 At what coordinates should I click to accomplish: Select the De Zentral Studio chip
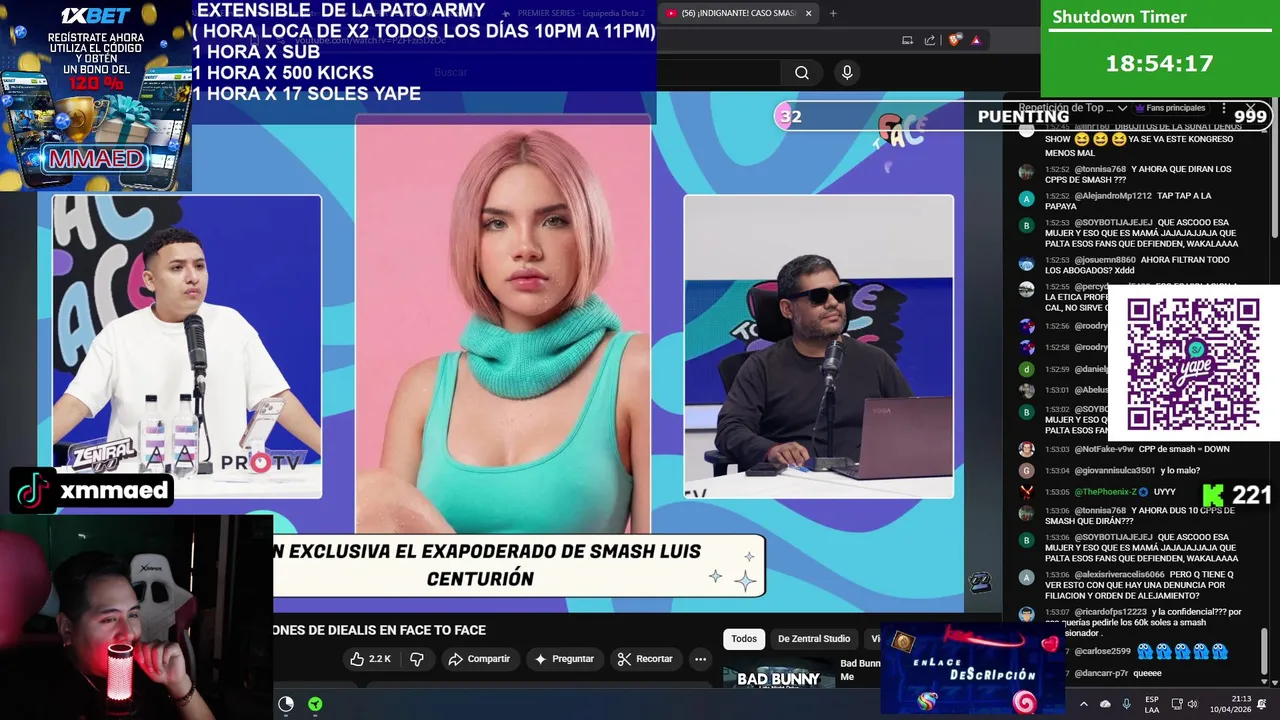click(x=814, y=639)
